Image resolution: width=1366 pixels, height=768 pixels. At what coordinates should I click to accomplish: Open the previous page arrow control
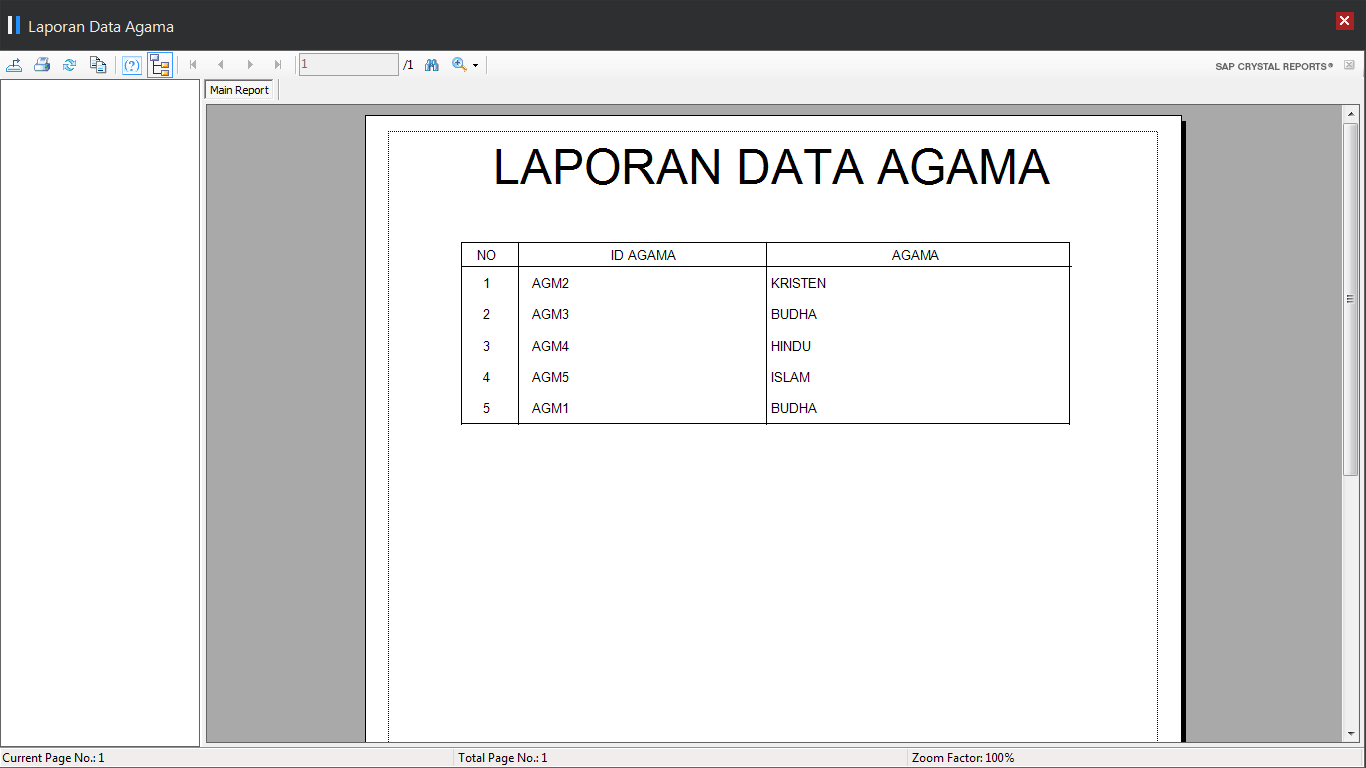pos(220,64)
